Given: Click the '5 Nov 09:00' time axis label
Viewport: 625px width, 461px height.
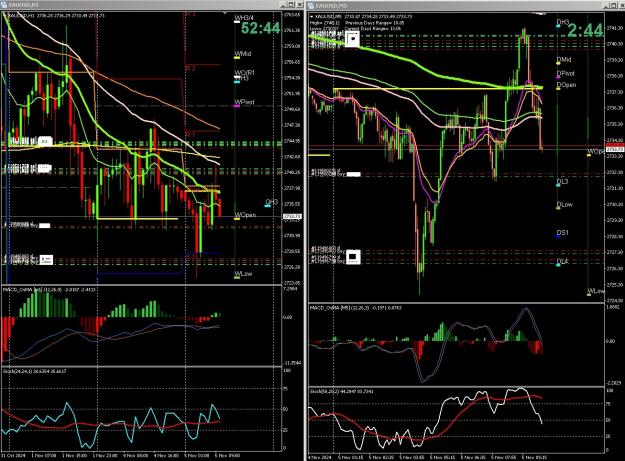Looking at the screenshot, I should [x=227, y=455].
